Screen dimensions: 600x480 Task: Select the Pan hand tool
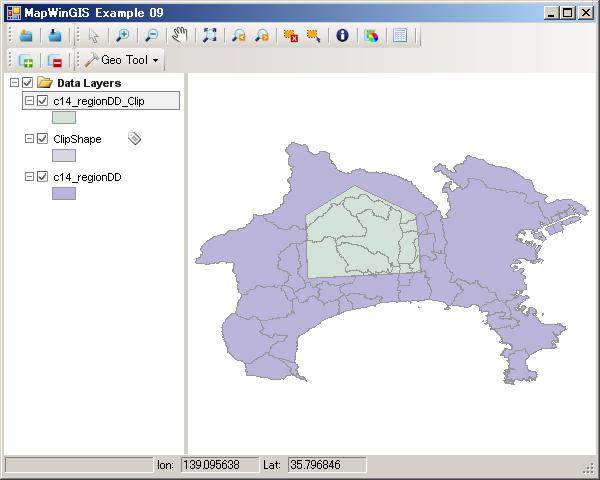click(180, 36)
